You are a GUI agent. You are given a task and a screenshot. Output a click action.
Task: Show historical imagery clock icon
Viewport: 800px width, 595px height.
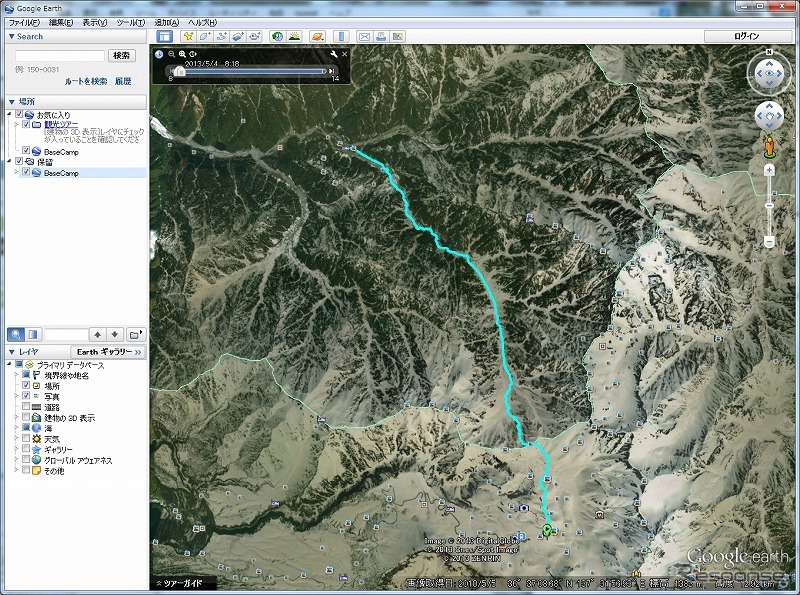pos(277,36)
